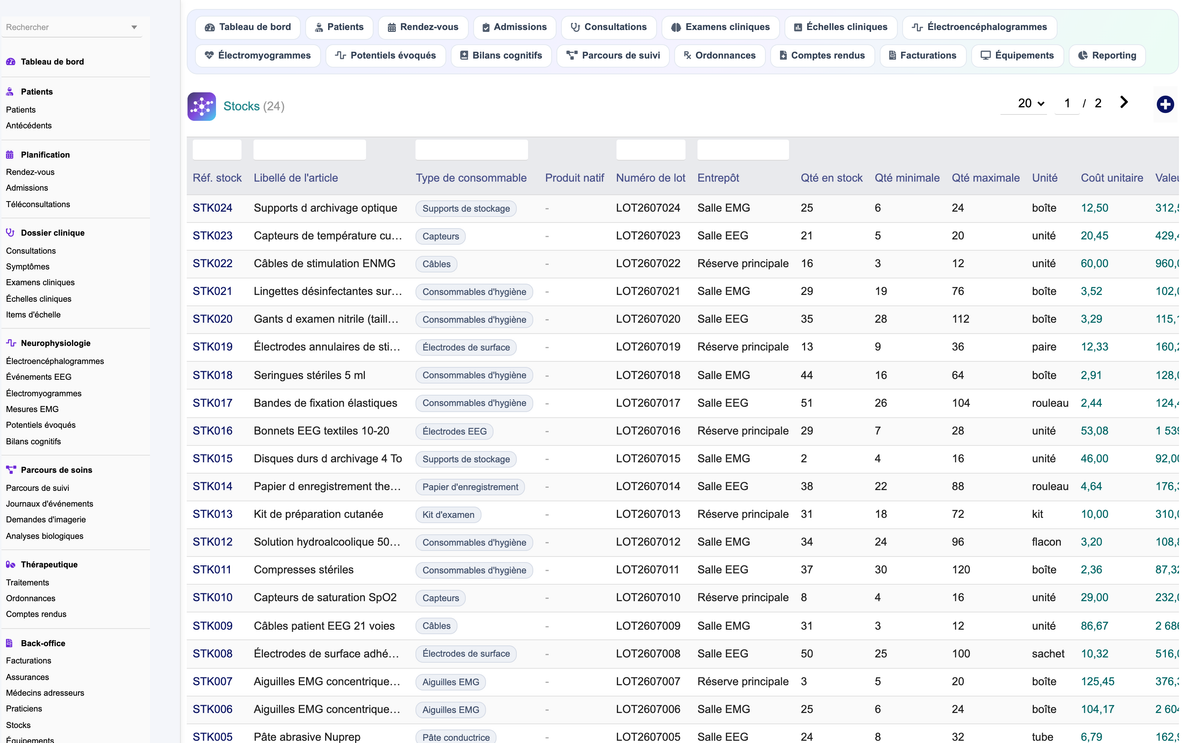Click the Planification calendar icon in sidebar
Screen dimensions: 1200x743
pyautogui.click(x=11, y=155)
